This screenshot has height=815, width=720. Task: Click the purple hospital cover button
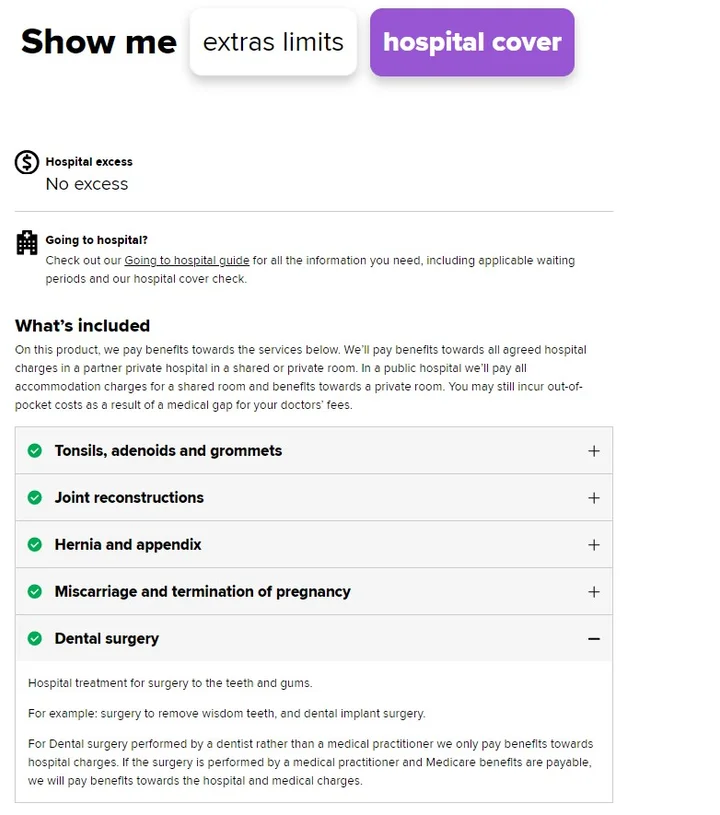pyautogui.click(x=471, y=43)
